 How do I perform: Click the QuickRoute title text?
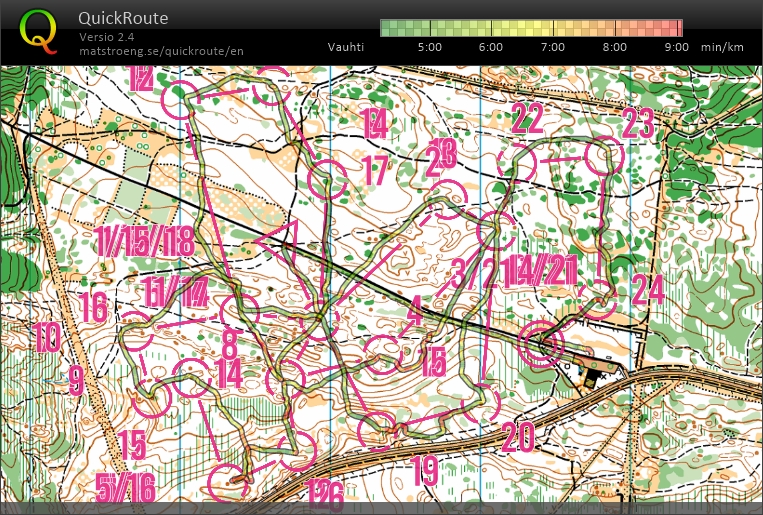[123, 18]
